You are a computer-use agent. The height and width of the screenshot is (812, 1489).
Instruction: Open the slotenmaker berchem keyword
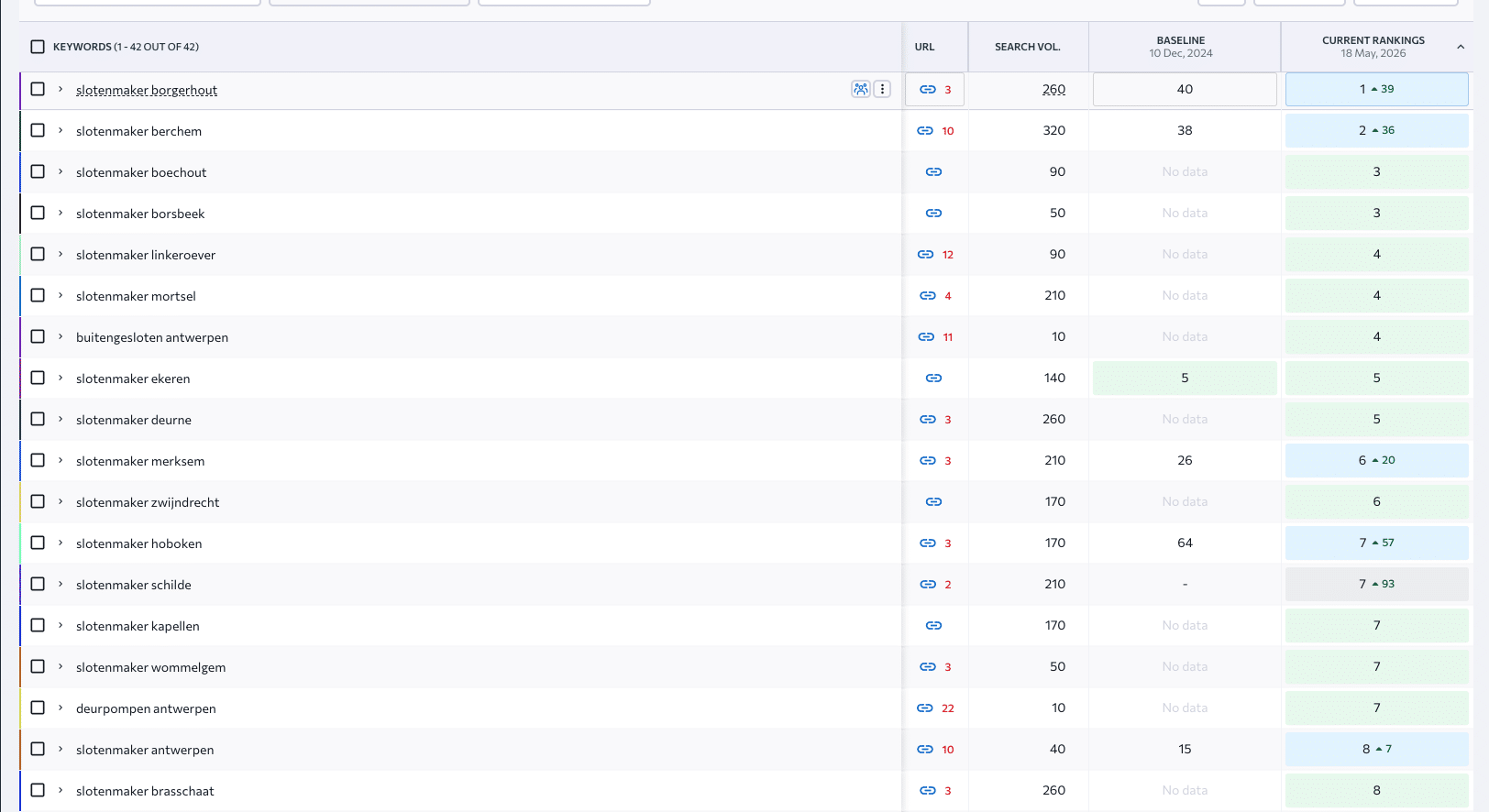click(x=138, y=131)
